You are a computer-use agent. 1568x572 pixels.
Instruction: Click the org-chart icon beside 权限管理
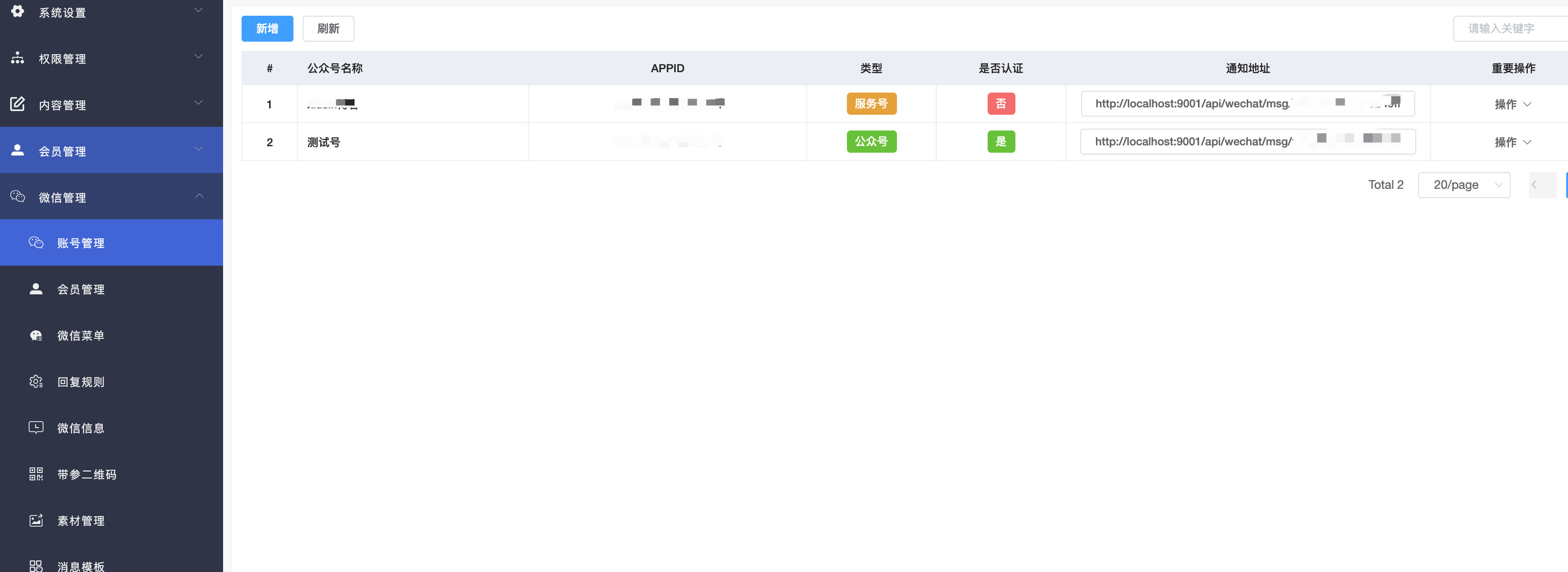click(x=18, y=58)
